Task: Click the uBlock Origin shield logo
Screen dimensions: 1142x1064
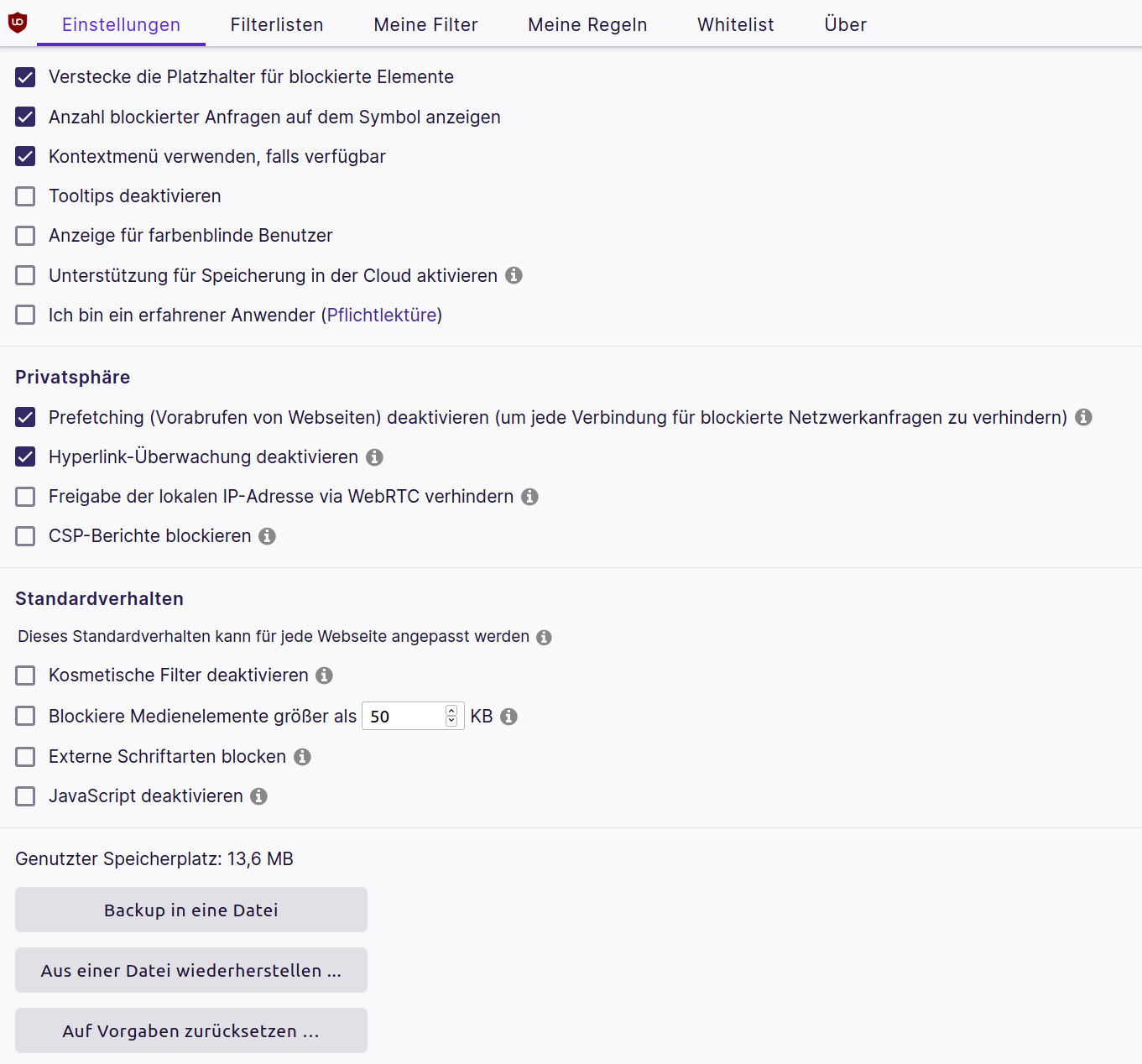Action: coord(18,23)
